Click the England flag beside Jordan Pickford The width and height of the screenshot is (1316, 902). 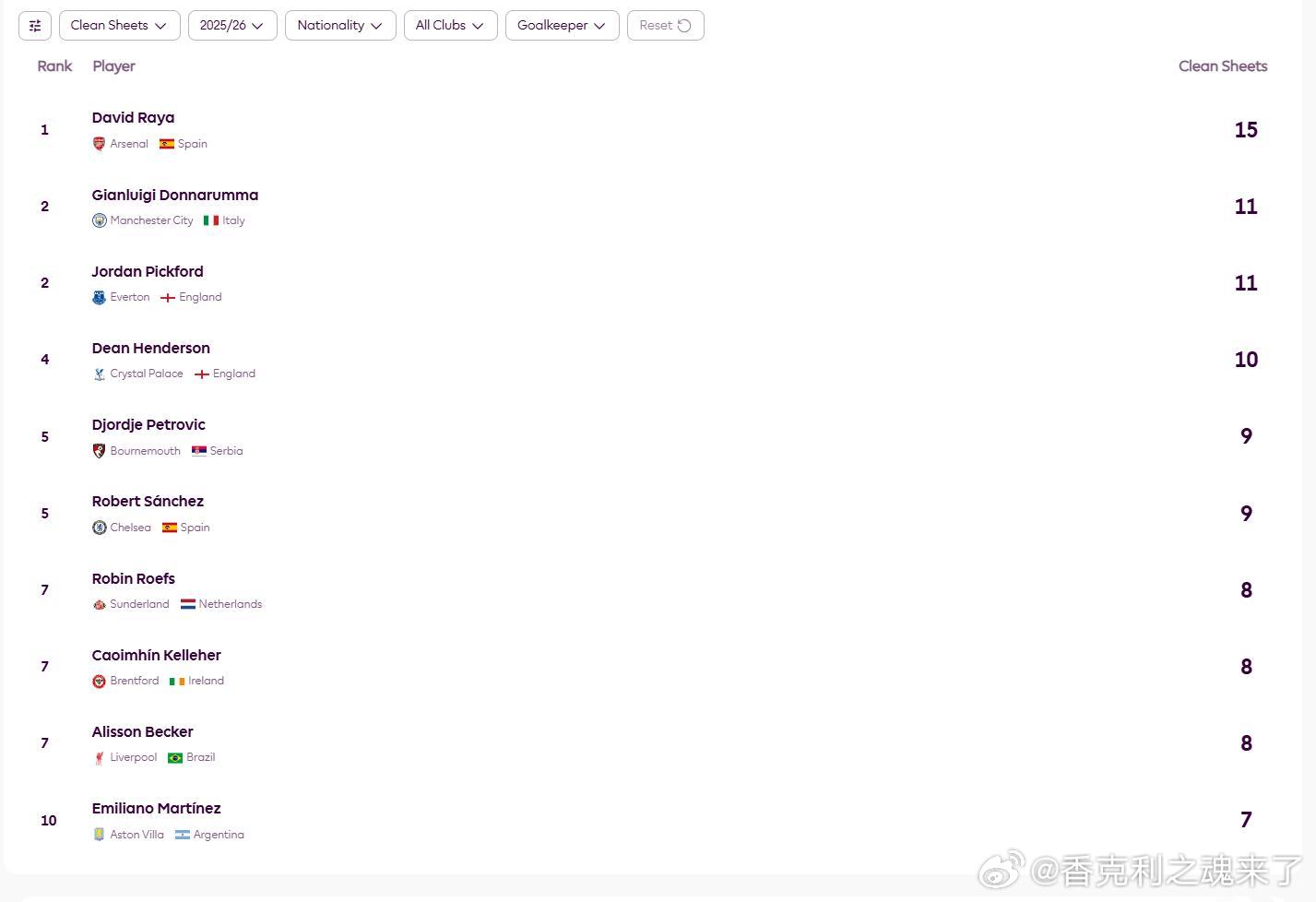pos(168,297)
